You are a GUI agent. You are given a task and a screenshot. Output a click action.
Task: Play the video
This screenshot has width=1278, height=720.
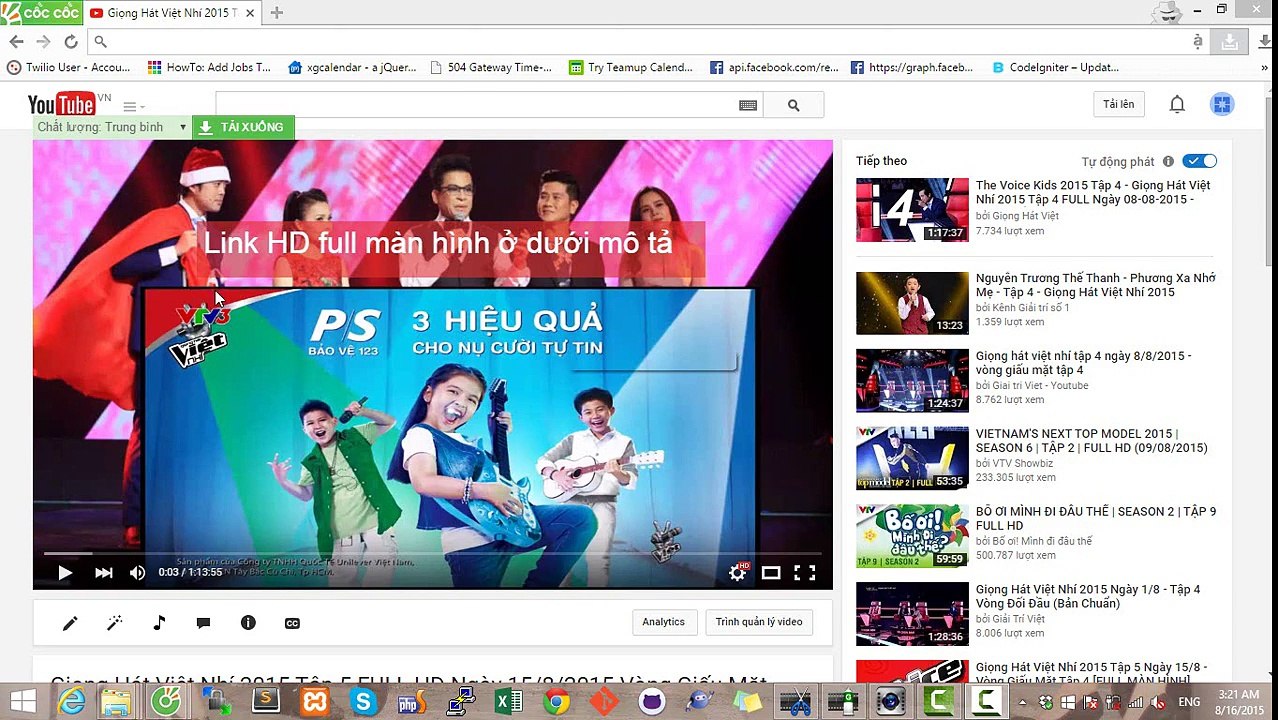[x=65, y=573]
